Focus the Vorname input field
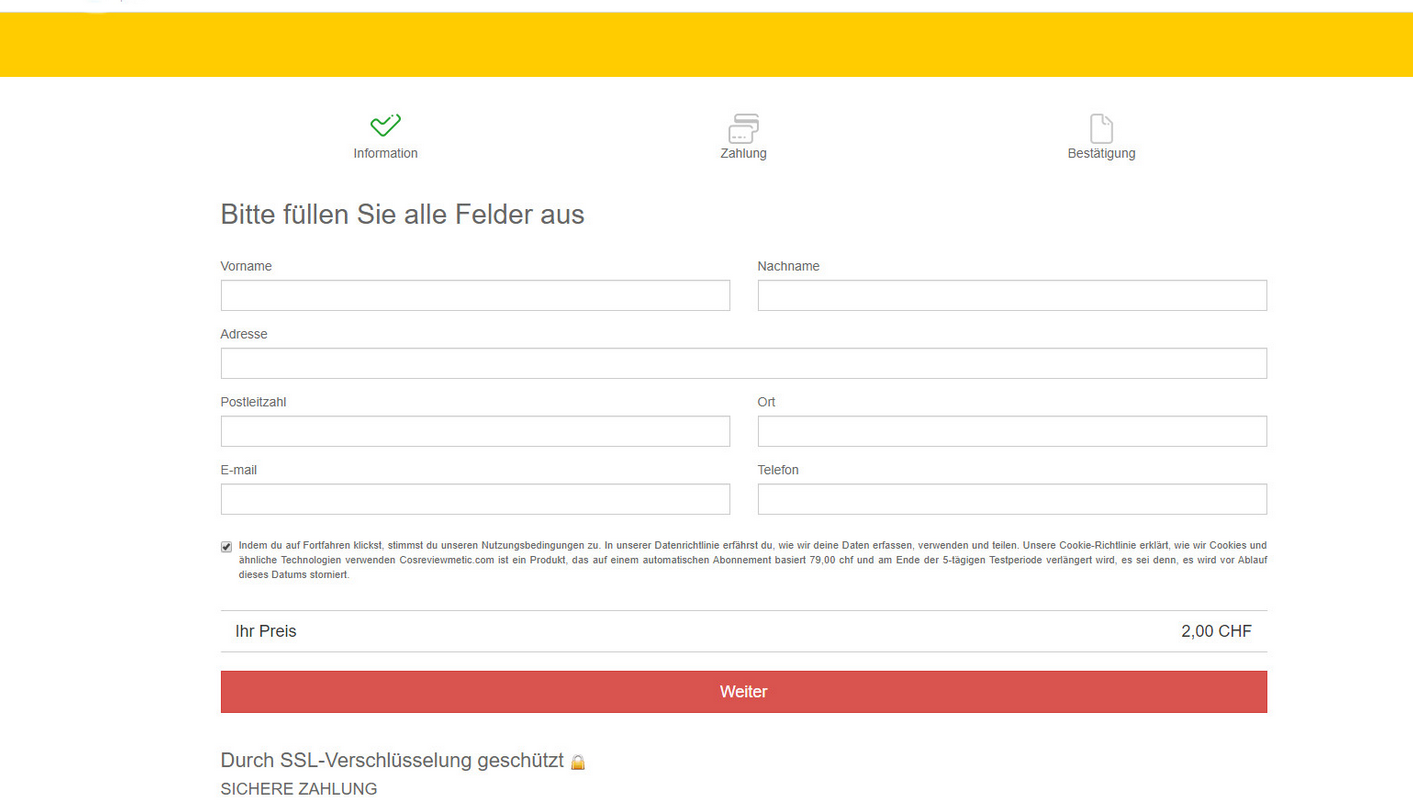This screenshot has height=811, width=1413. pyautogui.click(x=475, y=295)
